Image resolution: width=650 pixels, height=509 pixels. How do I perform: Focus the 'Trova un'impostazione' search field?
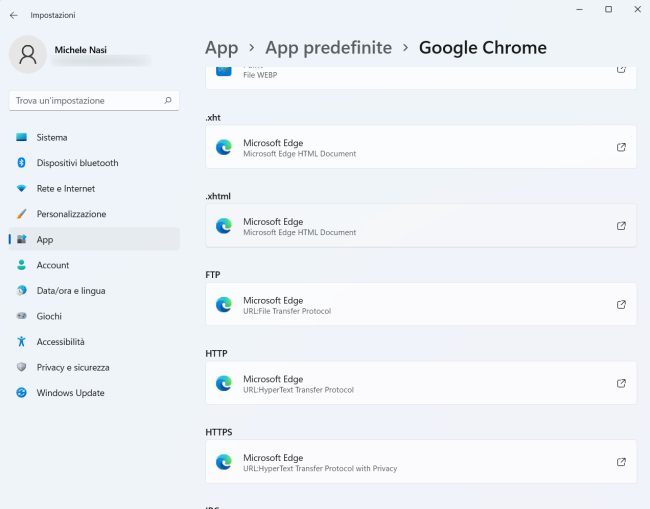pos(94,101)
